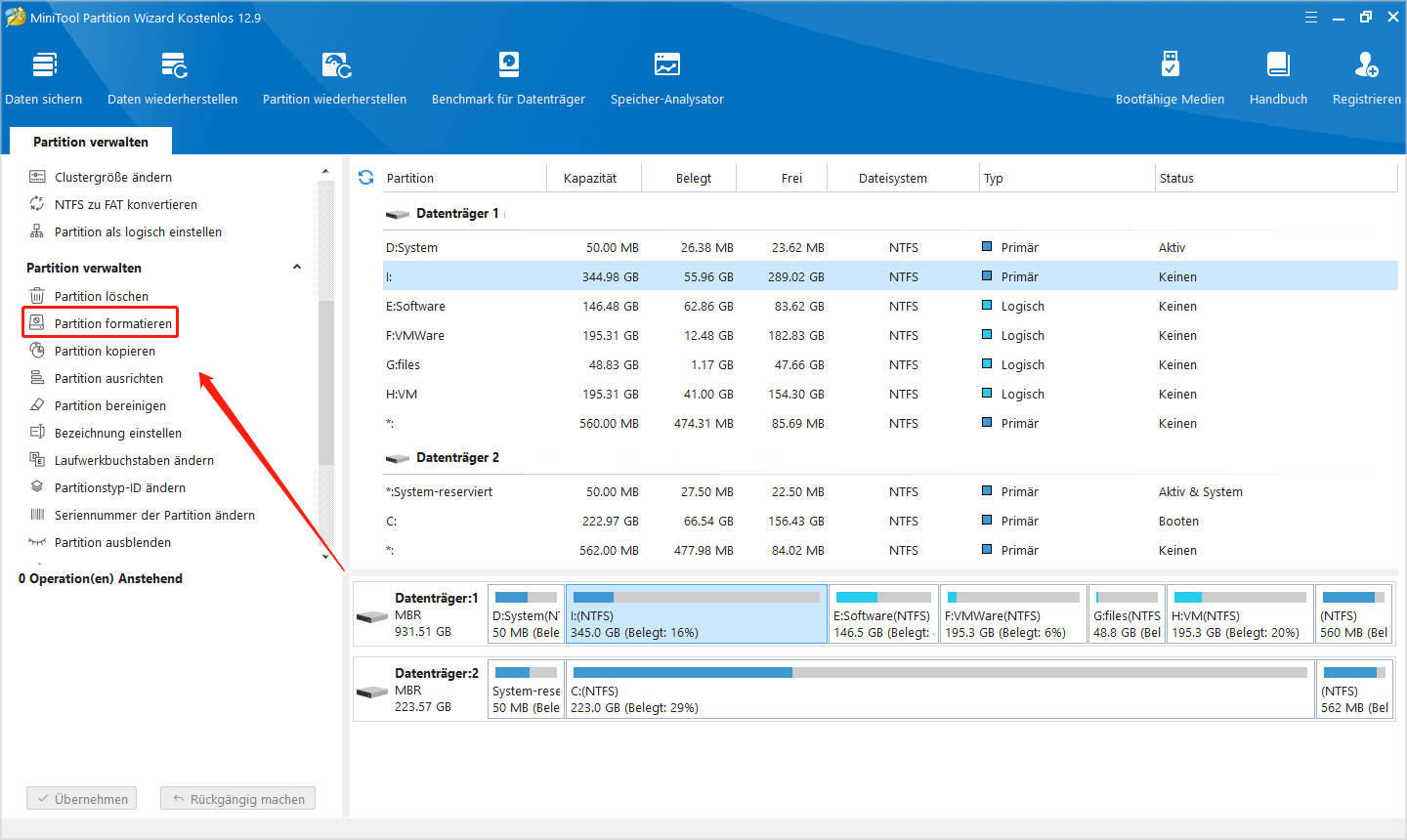1407x840 pixels.
Task: Select System-reserviert block in disk 2 map
Action: pyautogui.click(x=526, y=689)
